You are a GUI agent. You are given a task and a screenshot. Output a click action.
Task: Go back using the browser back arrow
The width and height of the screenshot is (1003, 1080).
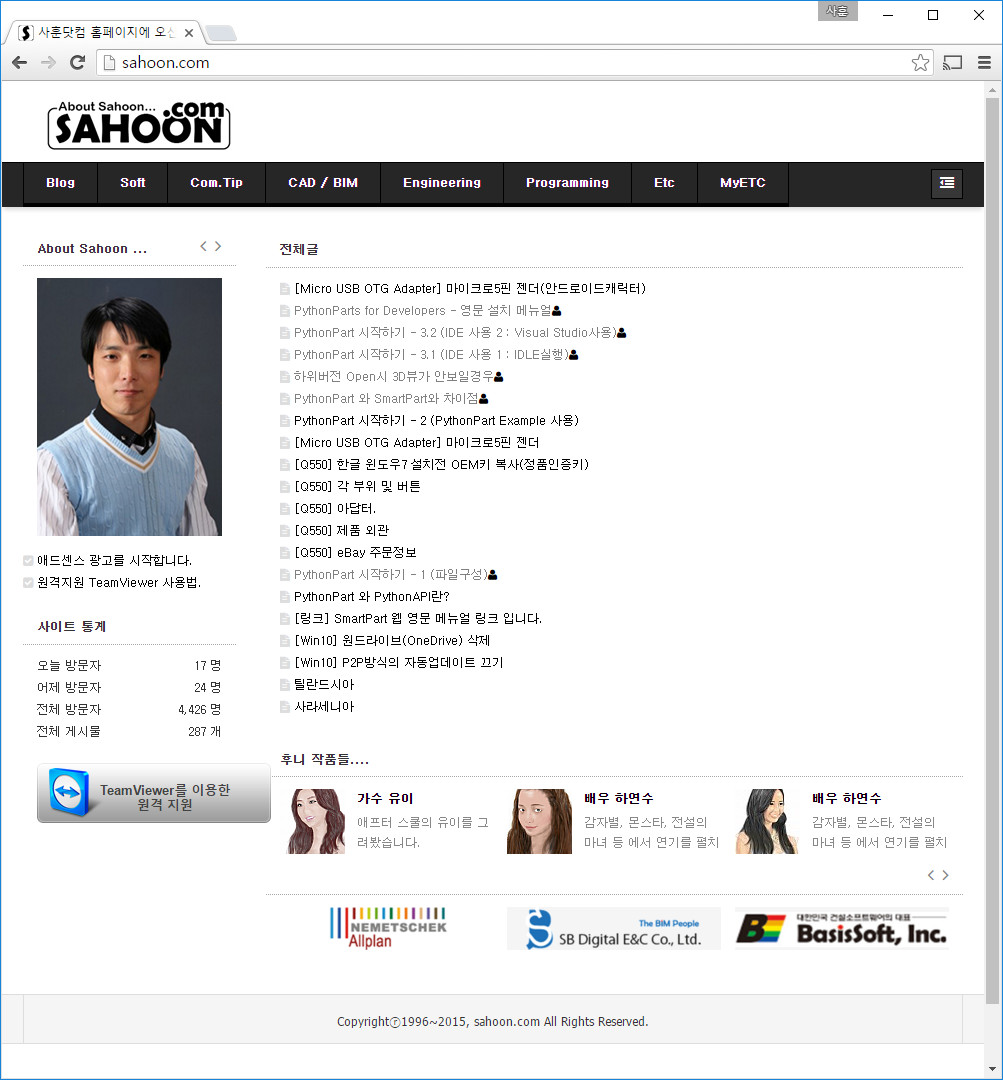click(x=19, y=63)
